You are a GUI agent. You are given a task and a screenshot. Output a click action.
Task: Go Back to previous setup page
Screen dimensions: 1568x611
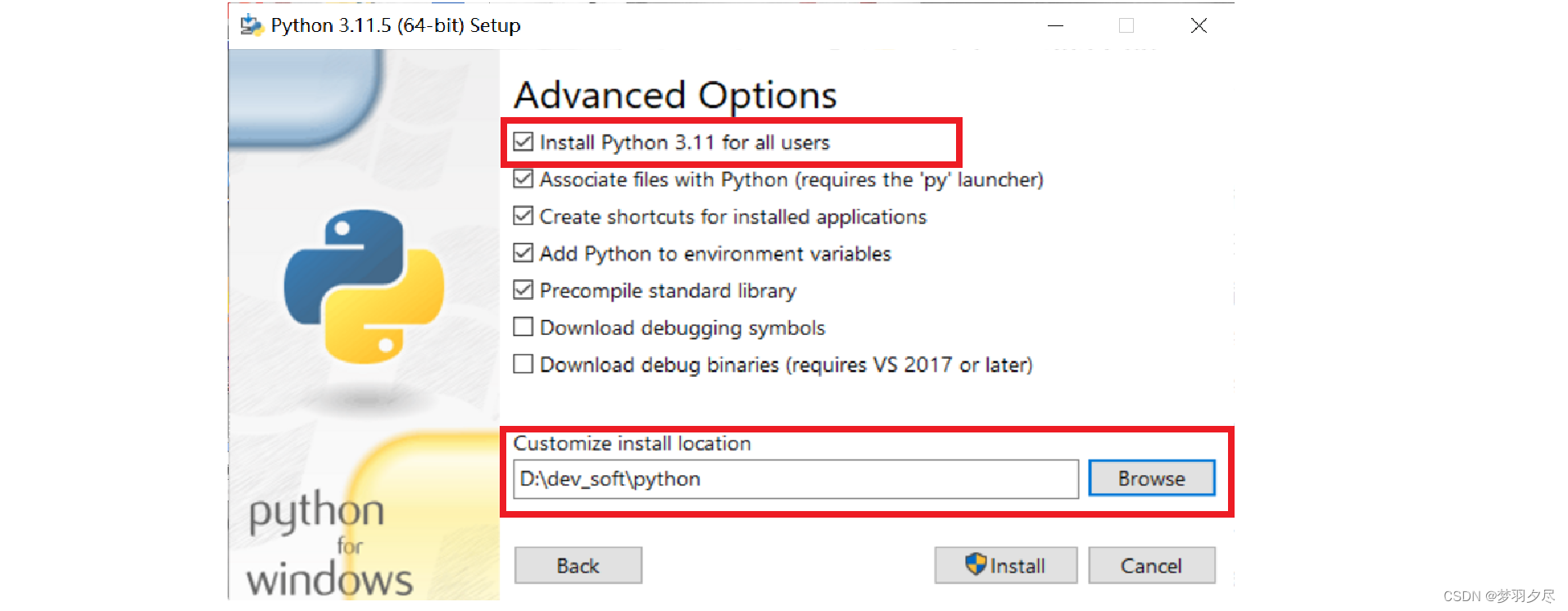(x=578, y=565)
